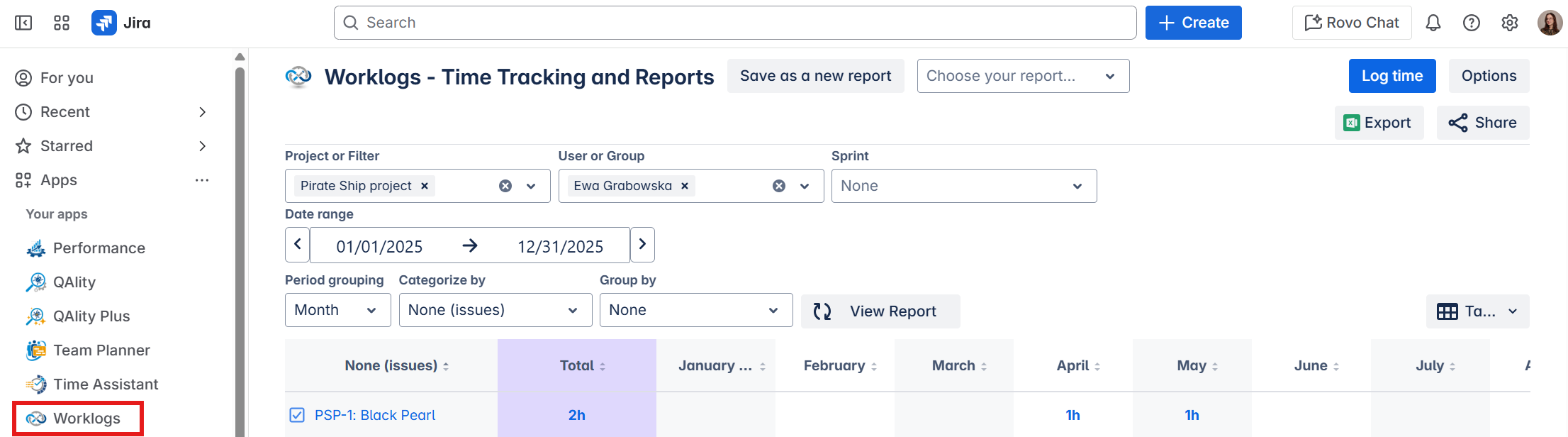Open the Team Planner app
Viewport: 1568px width, 437px height.
pyautogui.click(x=101, y=350)
